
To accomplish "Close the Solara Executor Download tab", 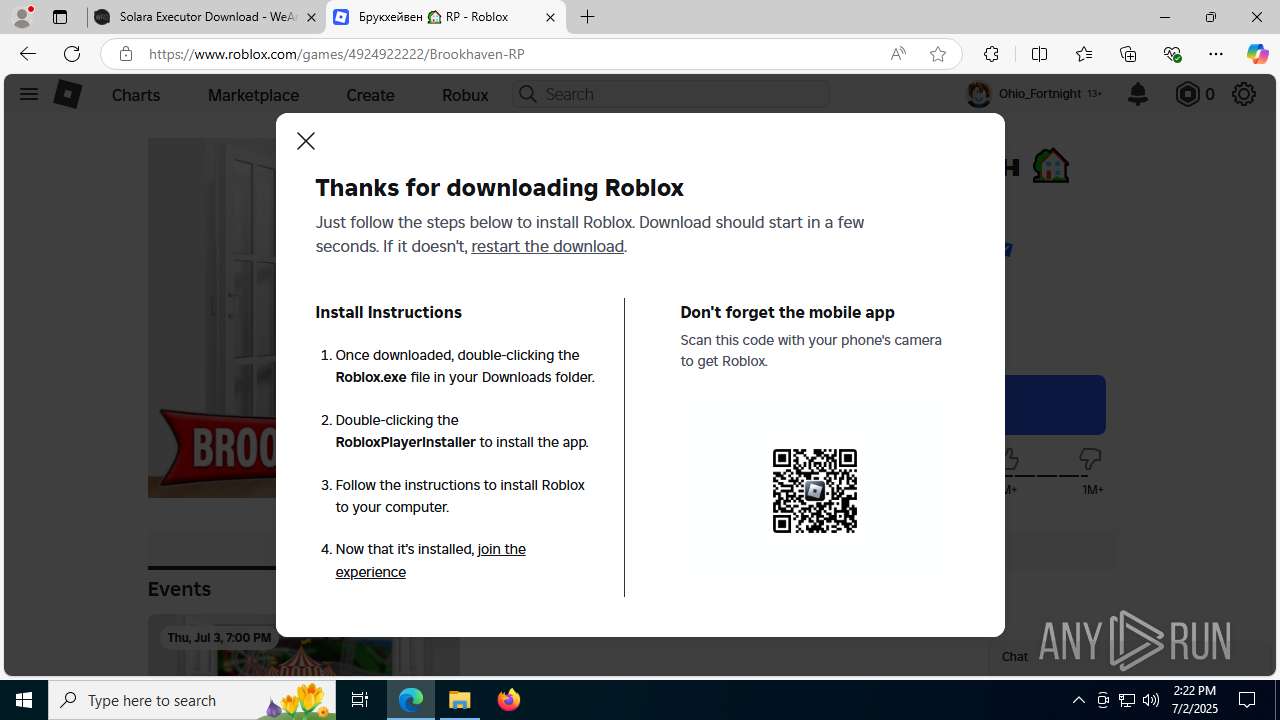I will 312,17.
